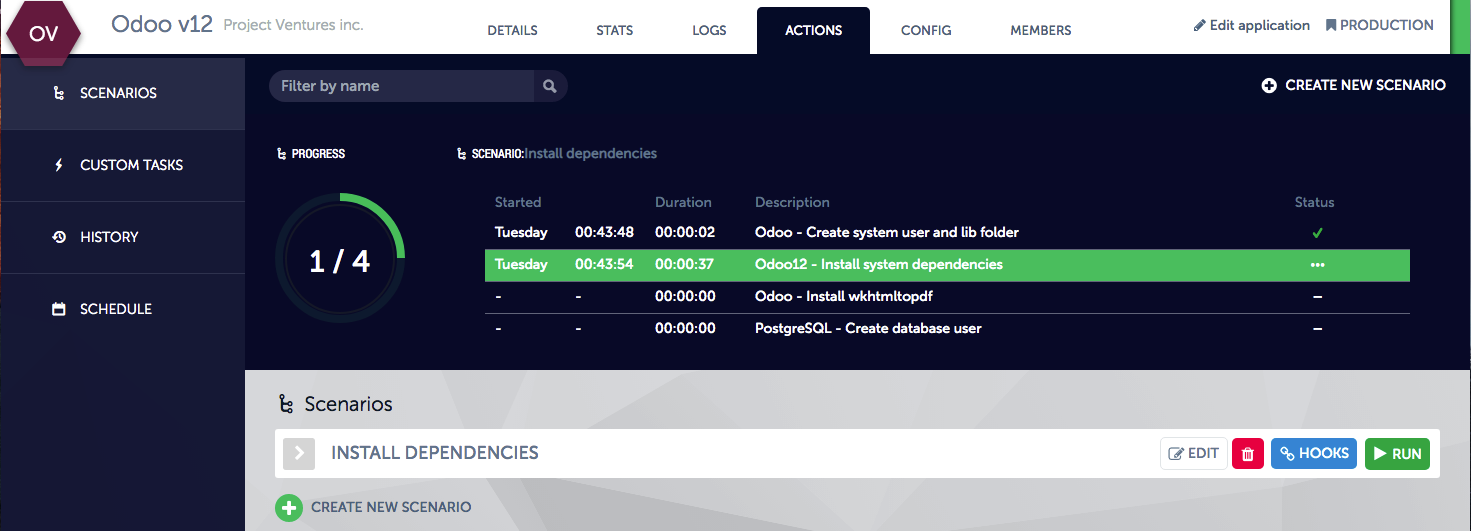The image size is (1471, 531).
Task: Switch to the Details tab
Action: click(x=512, y=31)
